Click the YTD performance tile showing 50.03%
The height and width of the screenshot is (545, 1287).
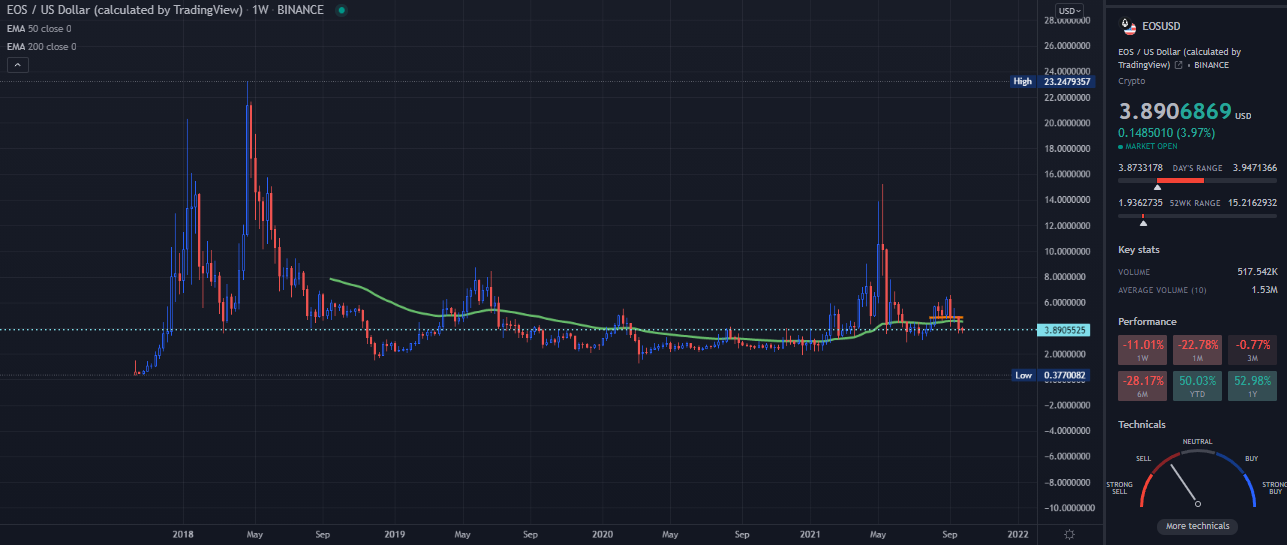tap(1198, 387)
